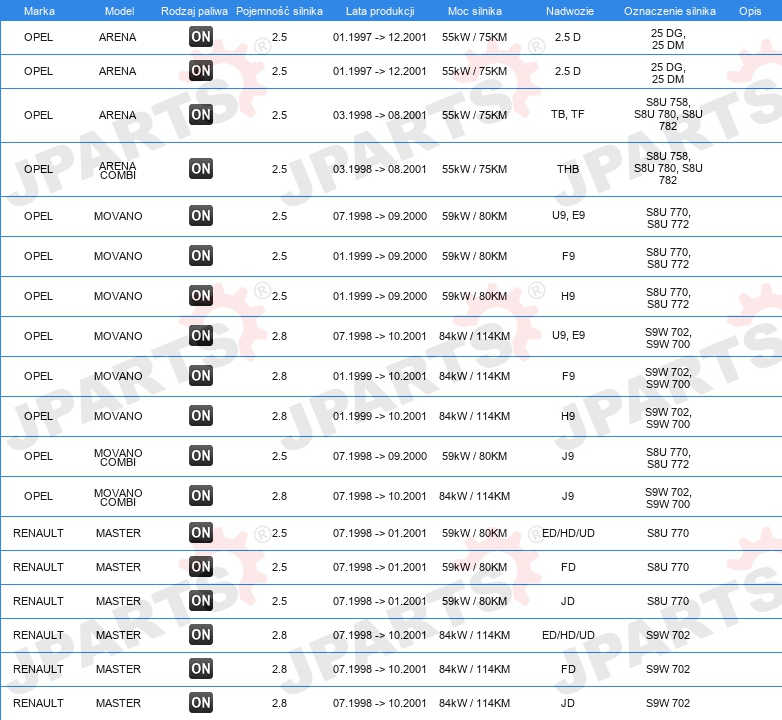
Task: Click ON icon for MASTER 2.5 FD row
Action: [201, 566]
